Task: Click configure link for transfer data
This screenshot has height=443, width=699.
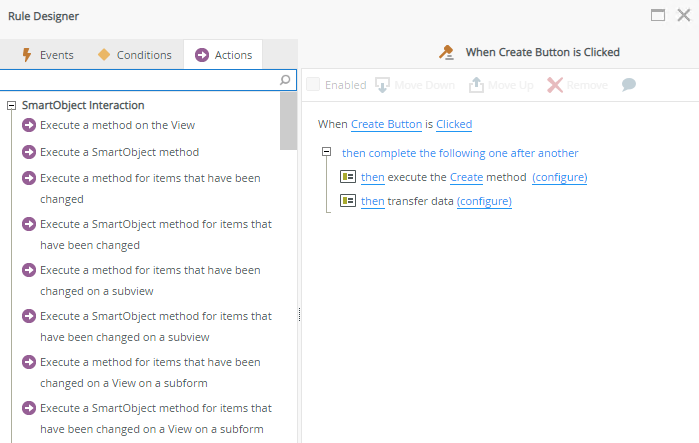Action: [484, 201]
